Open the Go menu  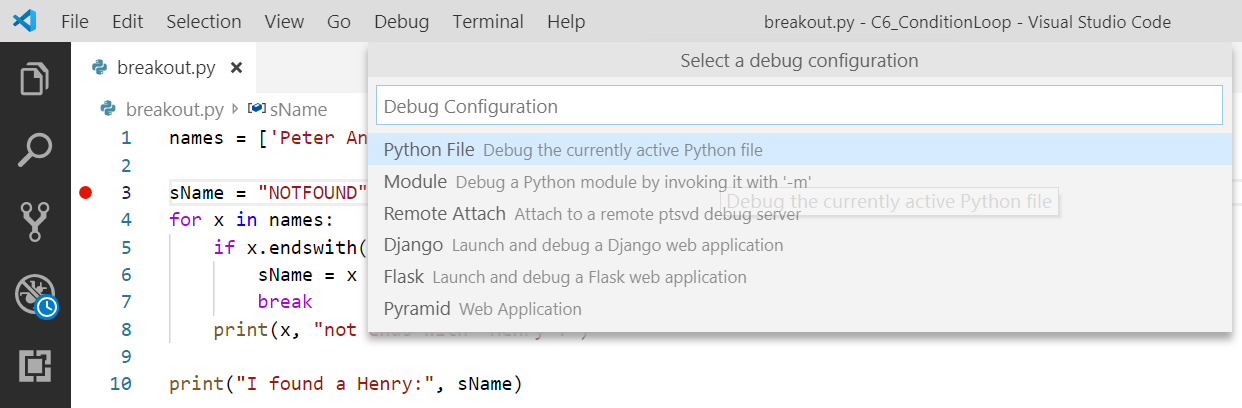point(339,21)
